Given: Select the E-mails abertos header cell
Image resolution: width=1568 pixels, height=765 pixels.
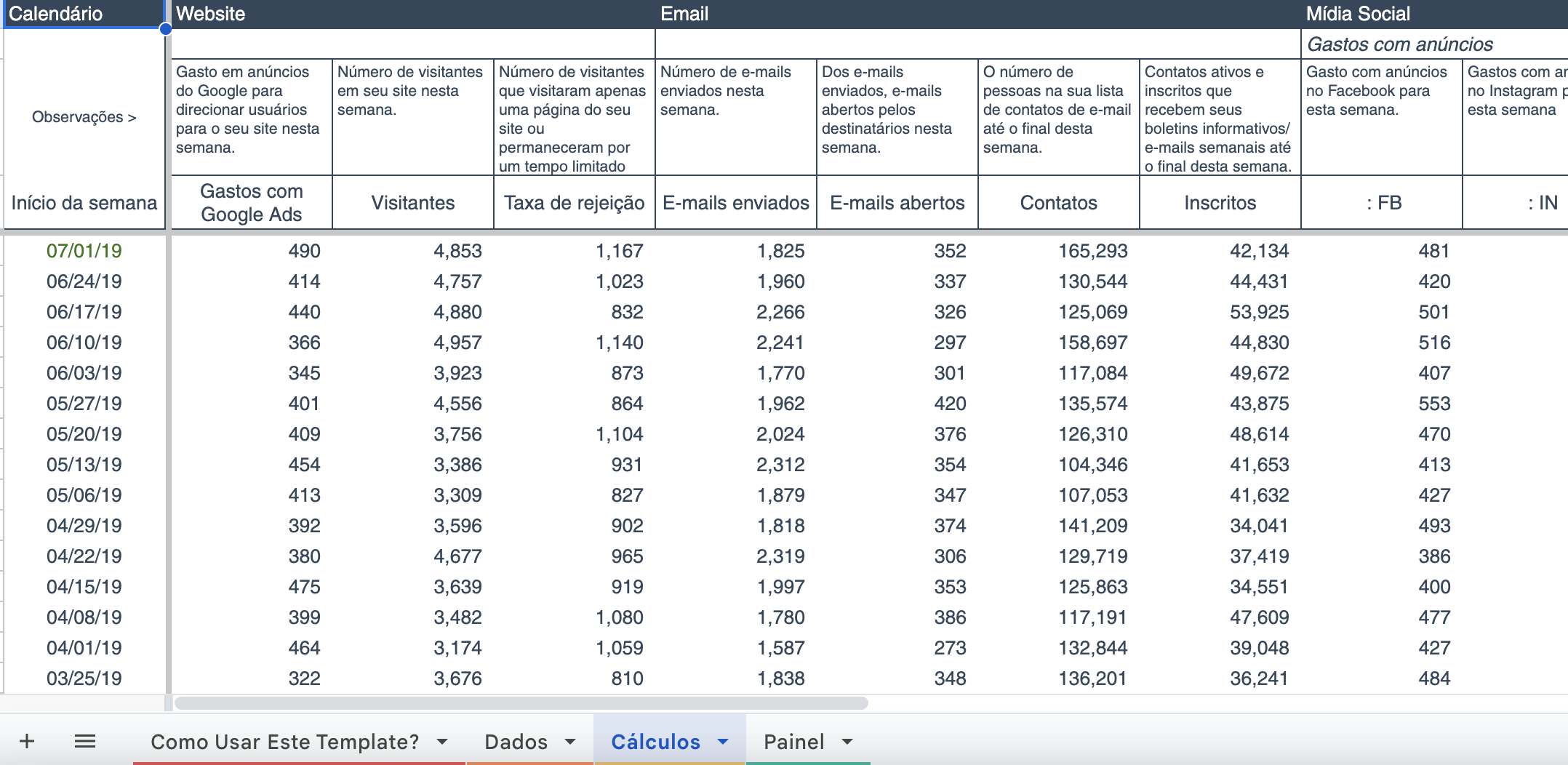Looking at the screenshot, I should click(x=897, y=203).
